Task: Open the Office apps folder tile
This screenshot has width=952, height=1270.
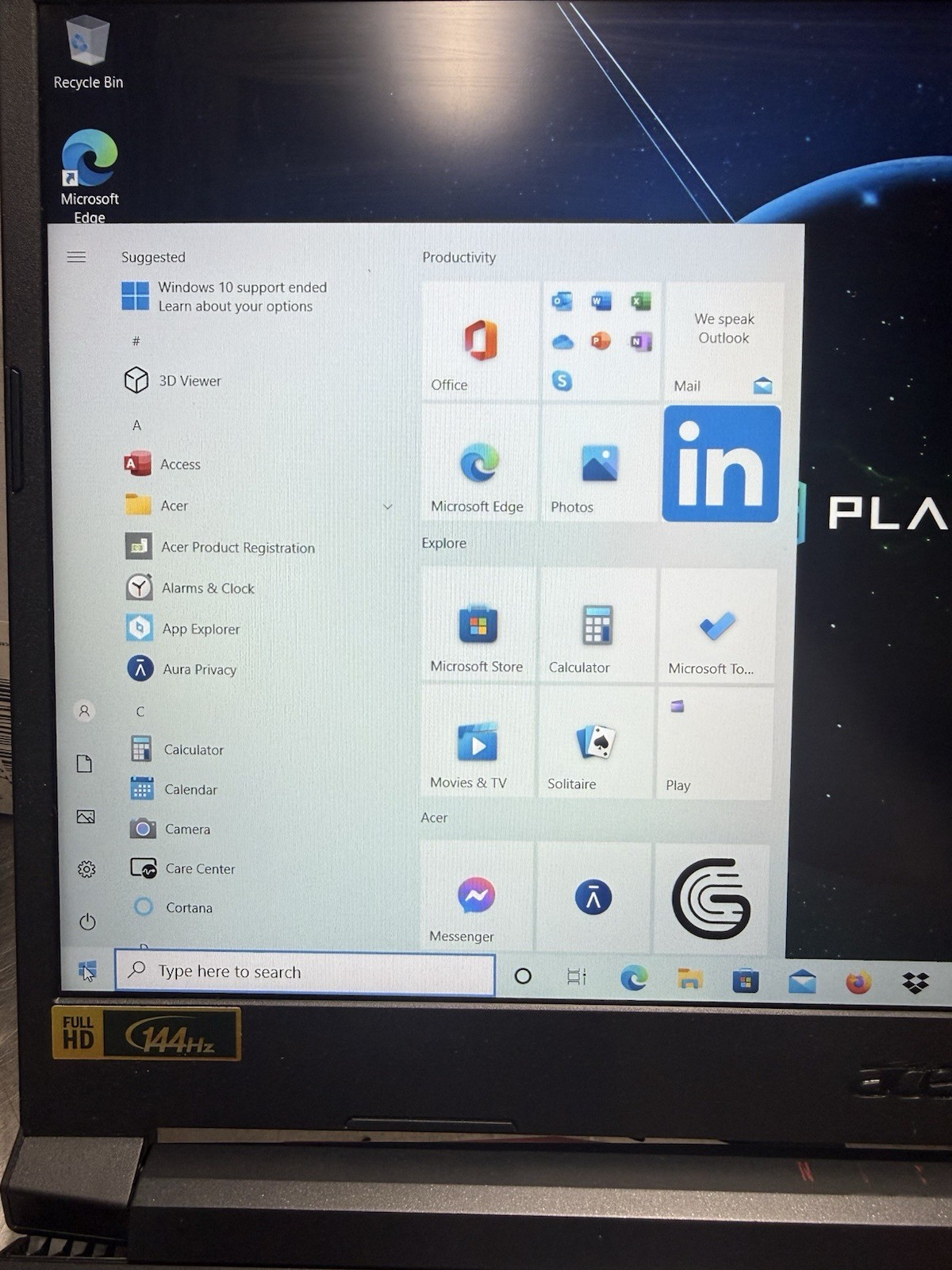Action: [x=601, y=341]
